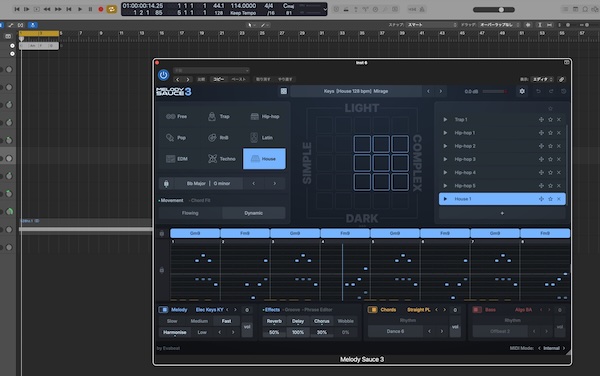The width and height of the screenshot is (600, 376).
Task: Toggle the Chorus effect
Action: tap(321, 321)
